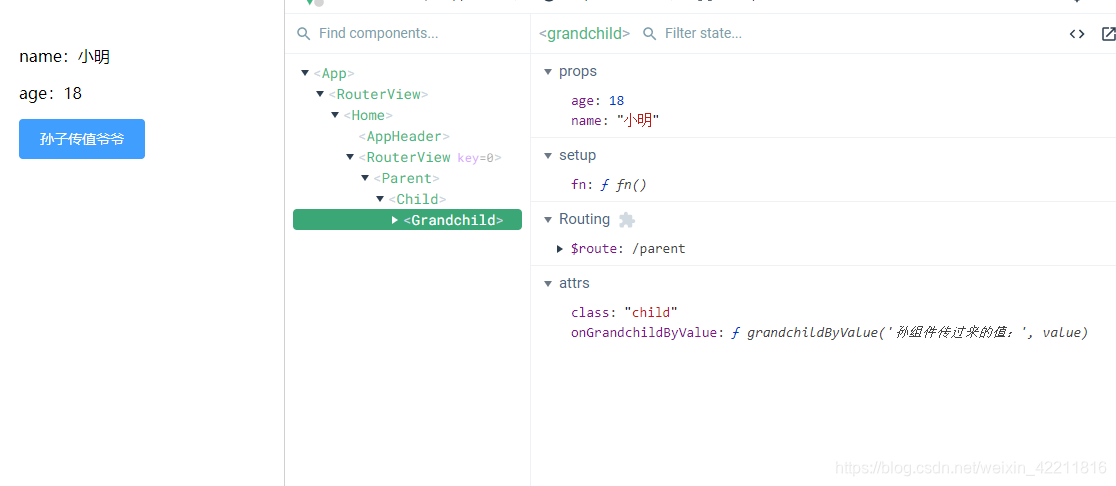This screenshot has width=1116, height=486.
Task: Click the Filter state magnifier icon
Action: pos(649,33)
